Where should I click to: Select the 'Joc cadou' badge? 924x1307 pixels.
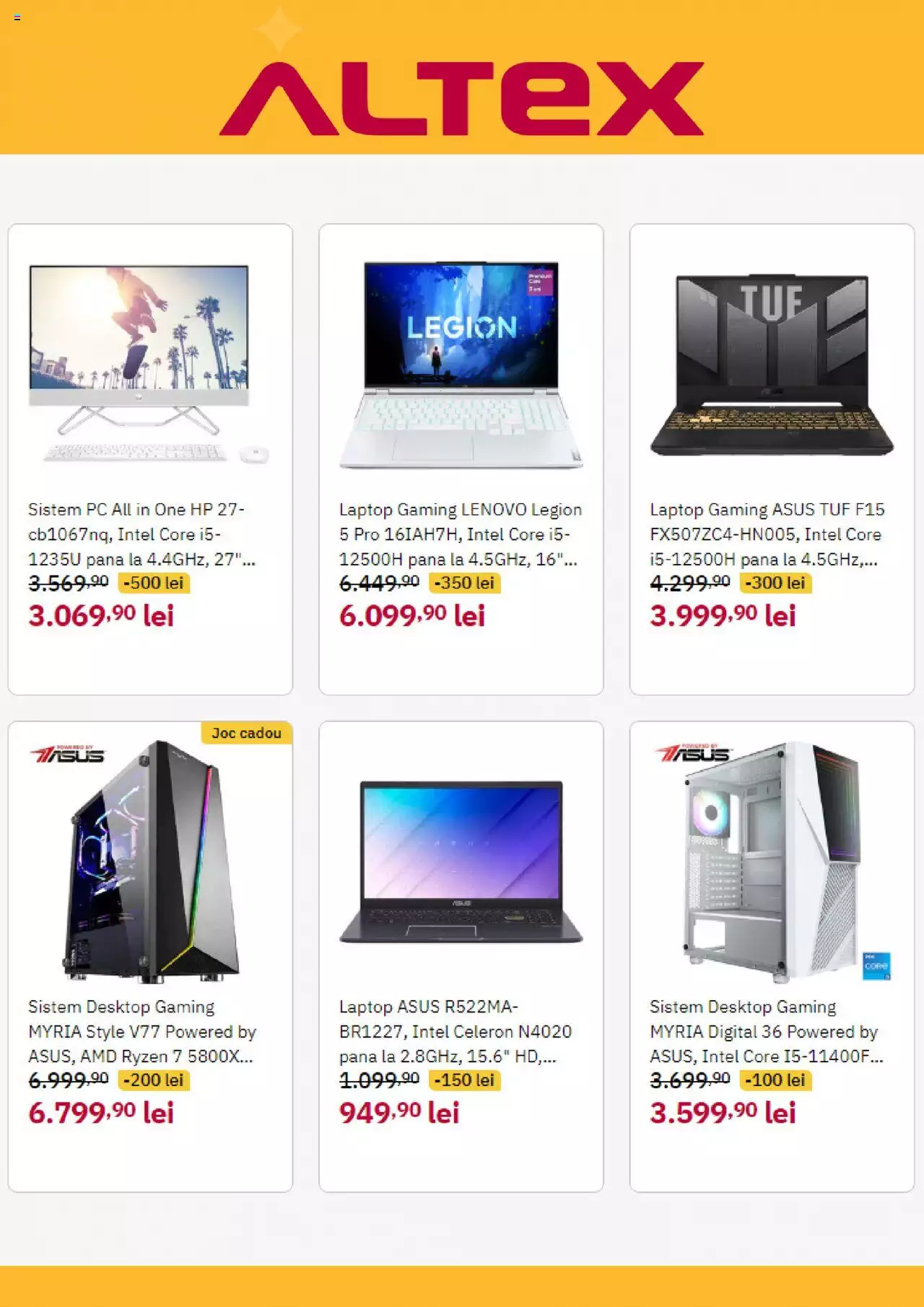(x=246, y=733)
